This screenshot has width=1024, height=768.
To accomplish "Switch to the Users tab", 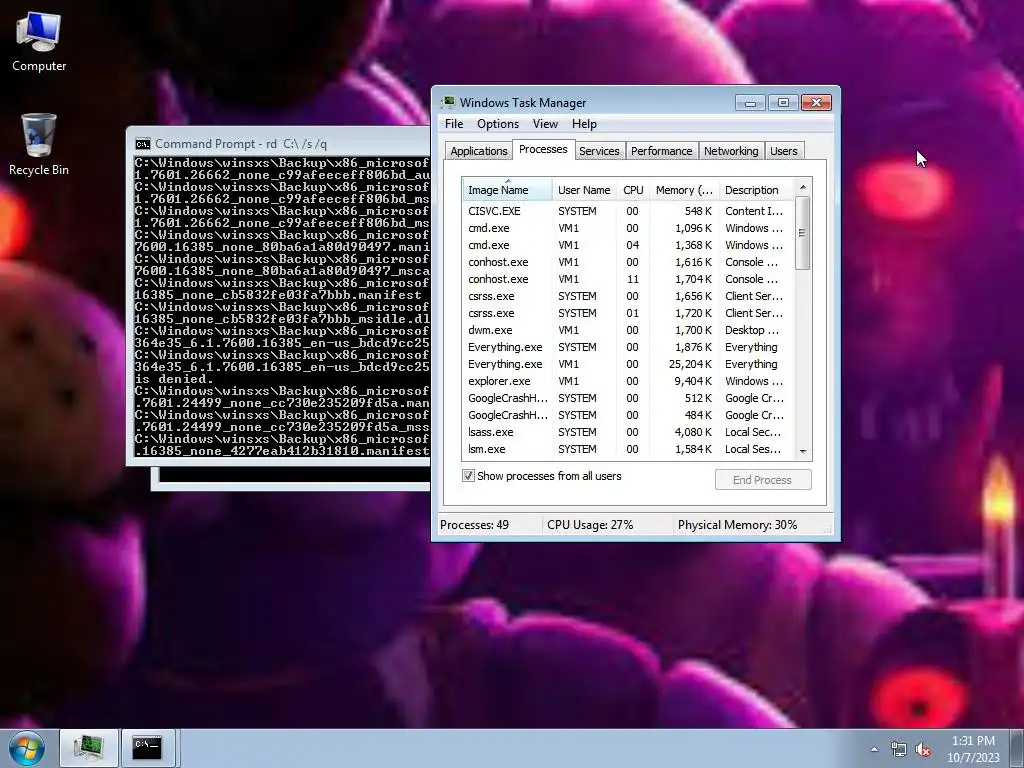I will coord(783,151).
